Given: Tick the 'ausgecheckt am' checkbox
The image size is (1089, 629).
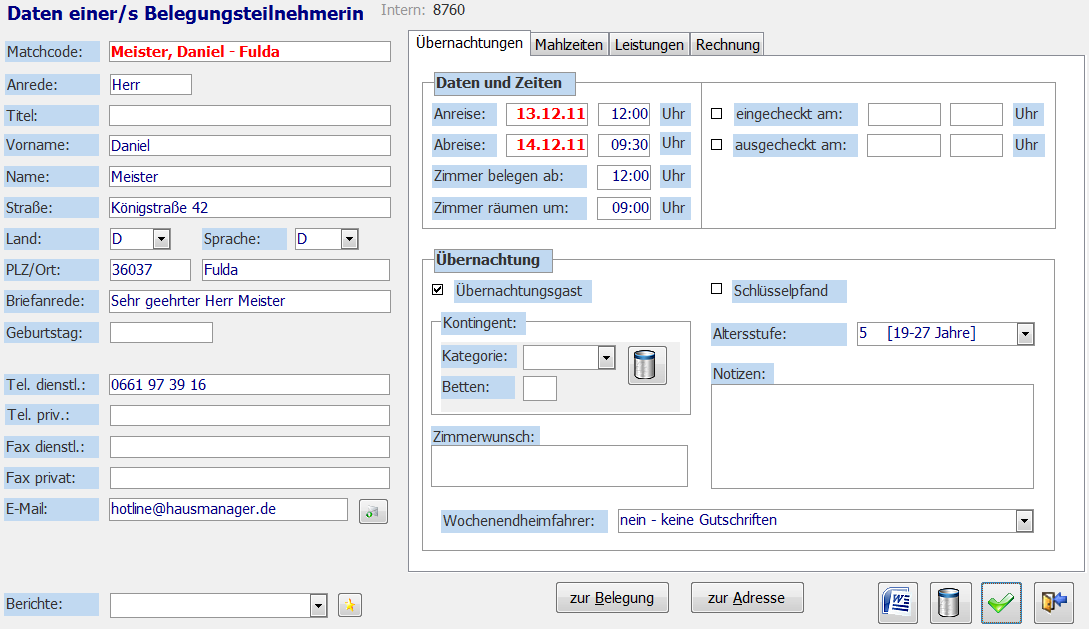Looking at the screenshot, I should coord(716,145).
